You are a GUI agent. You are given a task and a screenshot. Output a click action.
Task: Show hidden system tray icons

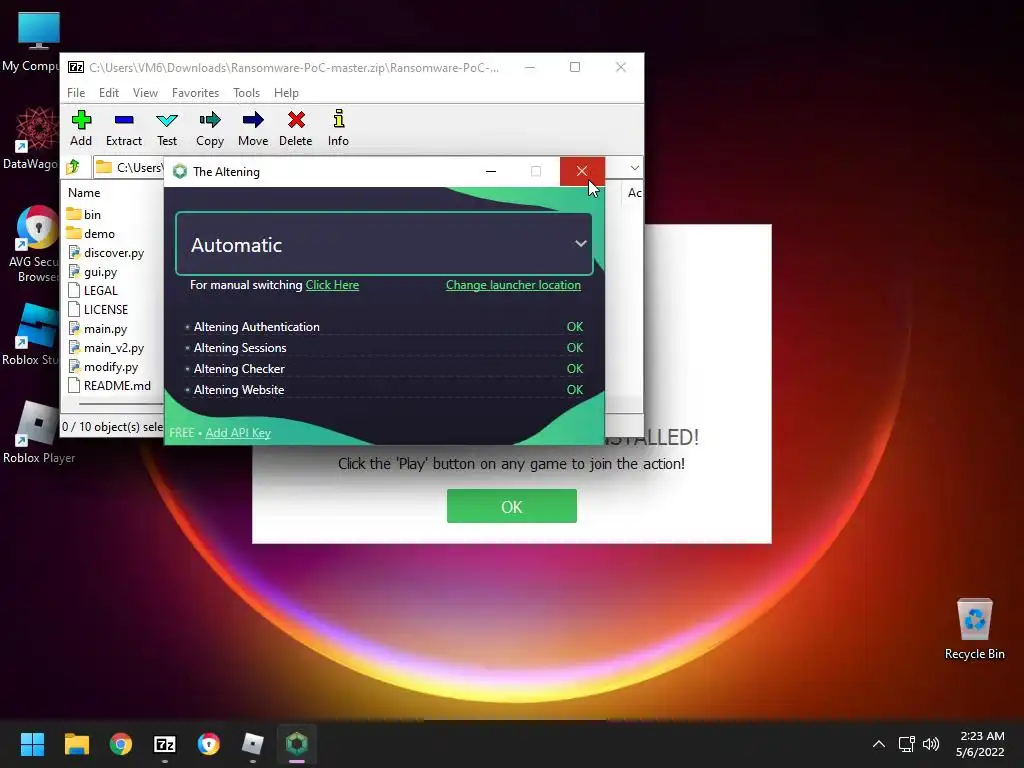879,744
